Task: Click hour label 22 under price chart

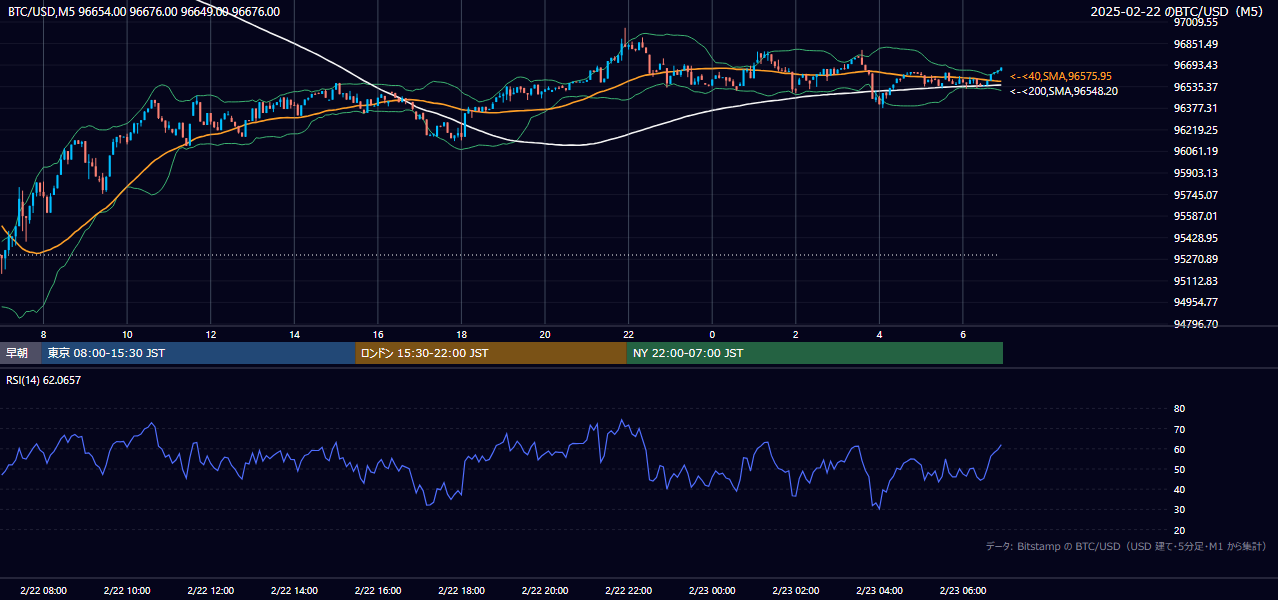Action: (628, 334)
